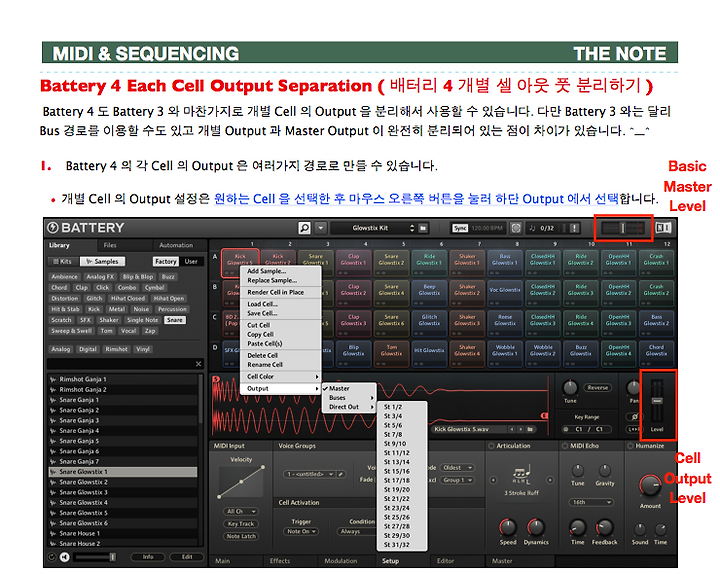The height and width of the screenshot is (574, 720).
Task: Expand the Cell Color submenu
Action: tap(281, 377)
